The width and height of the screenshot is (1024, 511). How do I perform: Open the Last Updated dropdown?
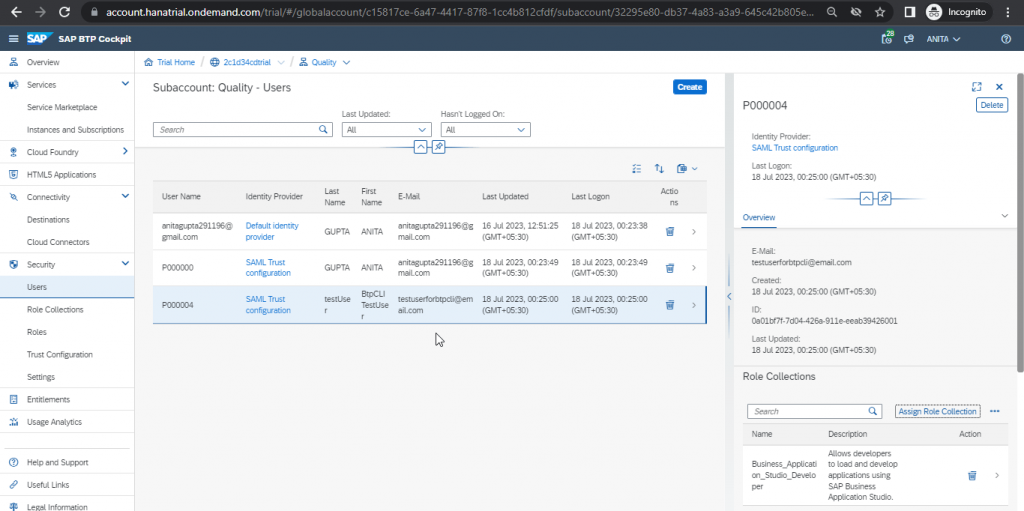(387, 129)
